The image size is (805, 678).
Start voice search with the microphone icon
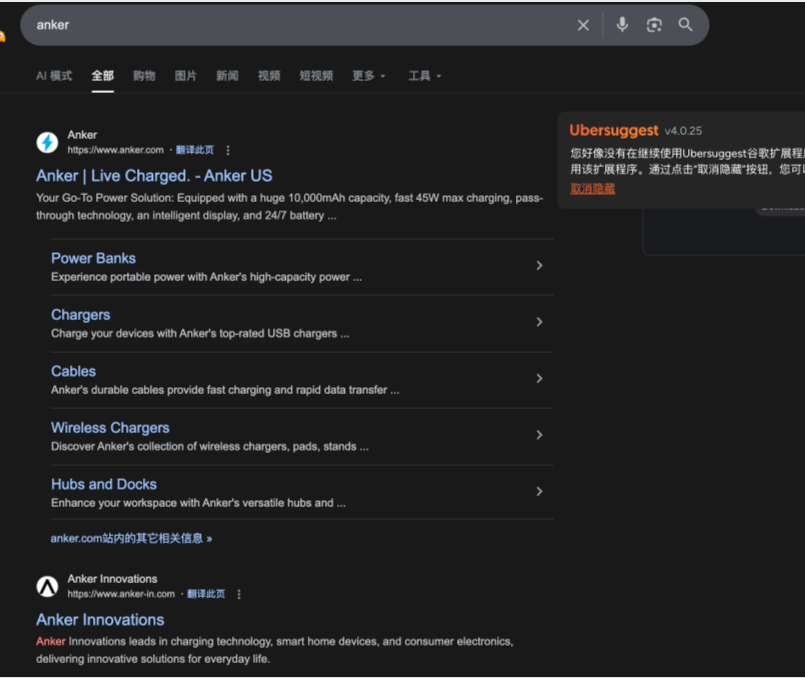tap(622, 25)
